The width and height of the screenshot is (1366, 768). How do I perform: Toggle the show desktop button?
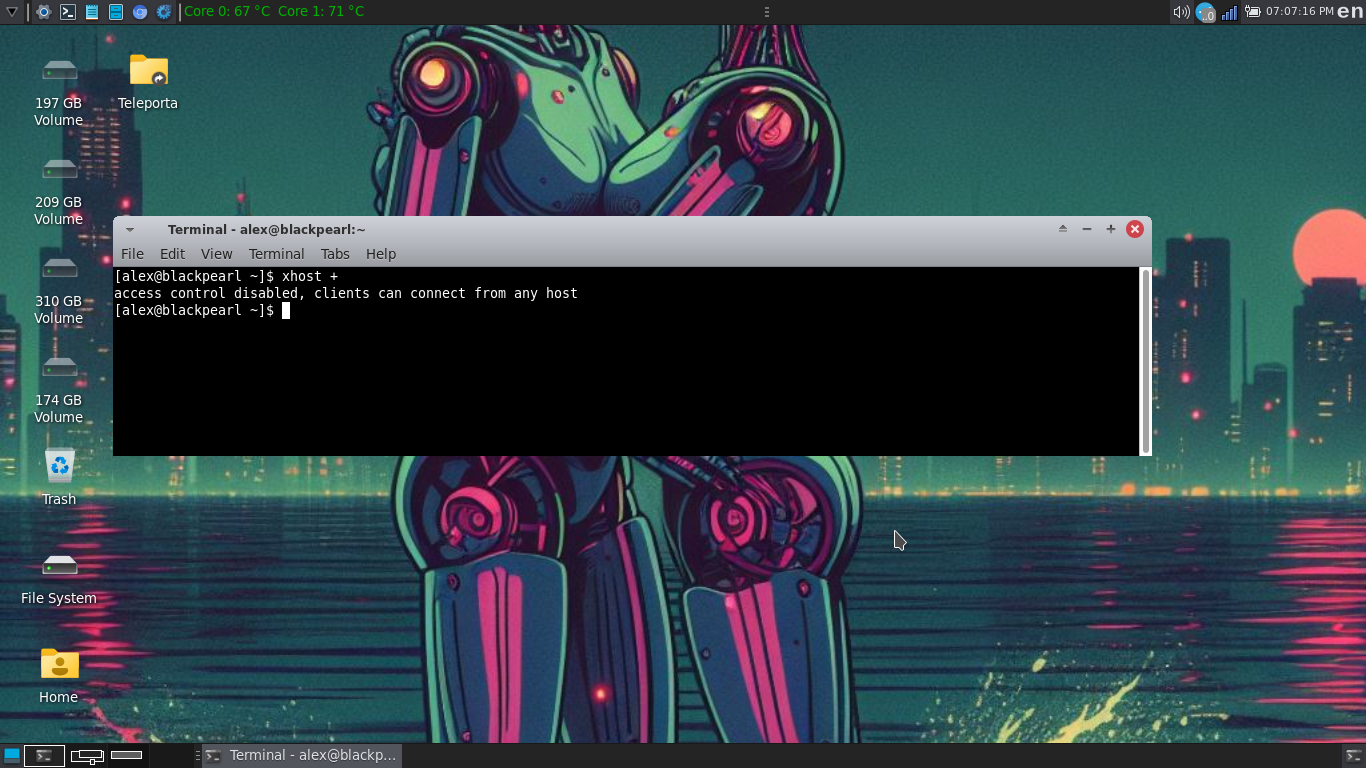click(11, 755)
